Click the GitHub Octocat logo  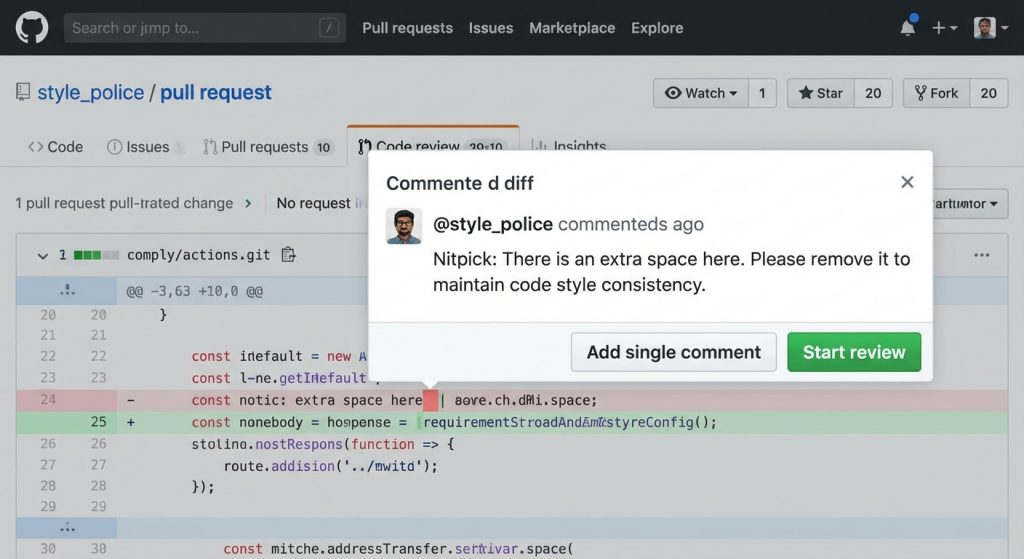pyautogui.click(x=32, y=27)
